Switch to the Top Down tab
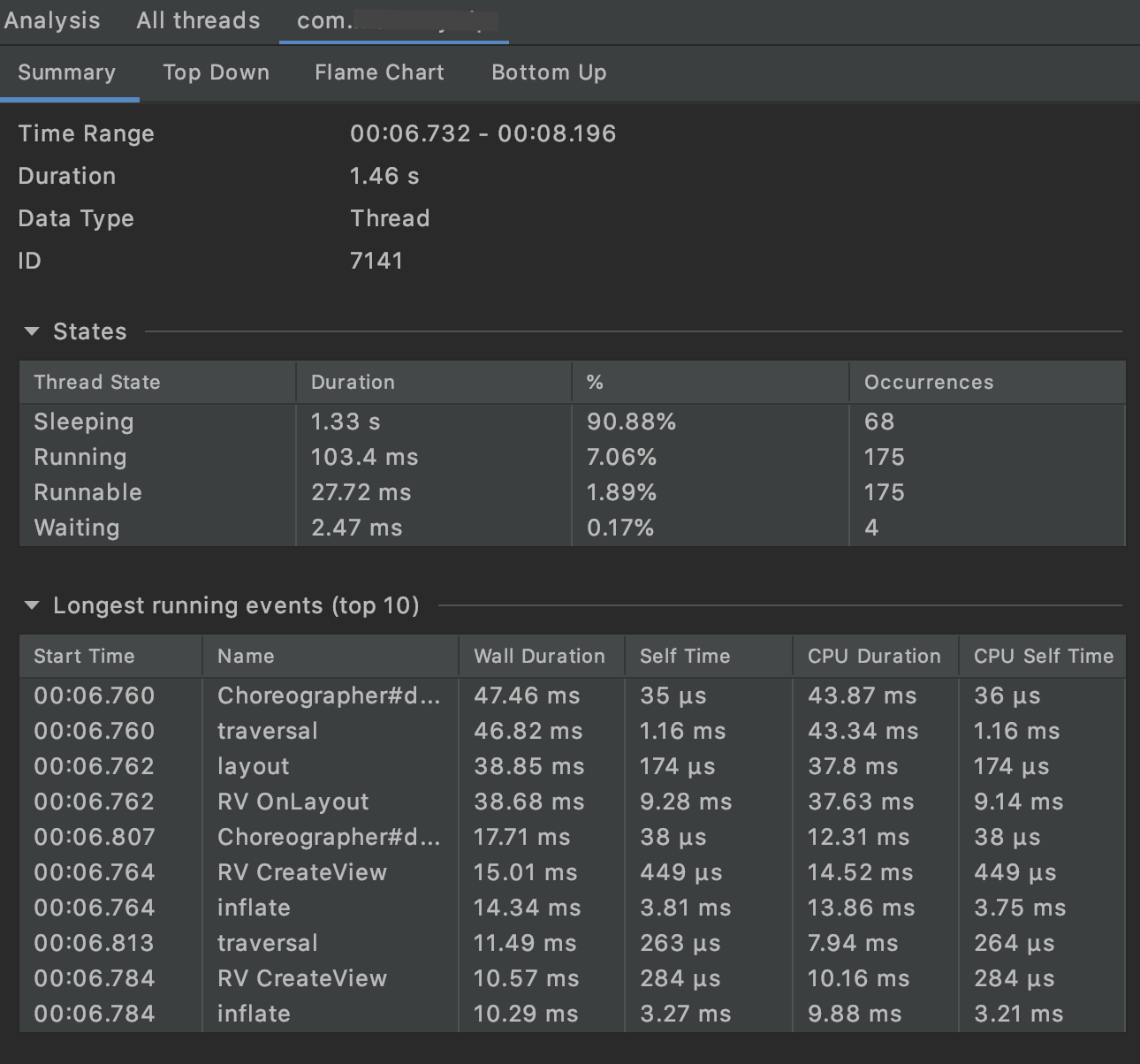Viewport: 1140px width, 1064px height. pos(216,72)
